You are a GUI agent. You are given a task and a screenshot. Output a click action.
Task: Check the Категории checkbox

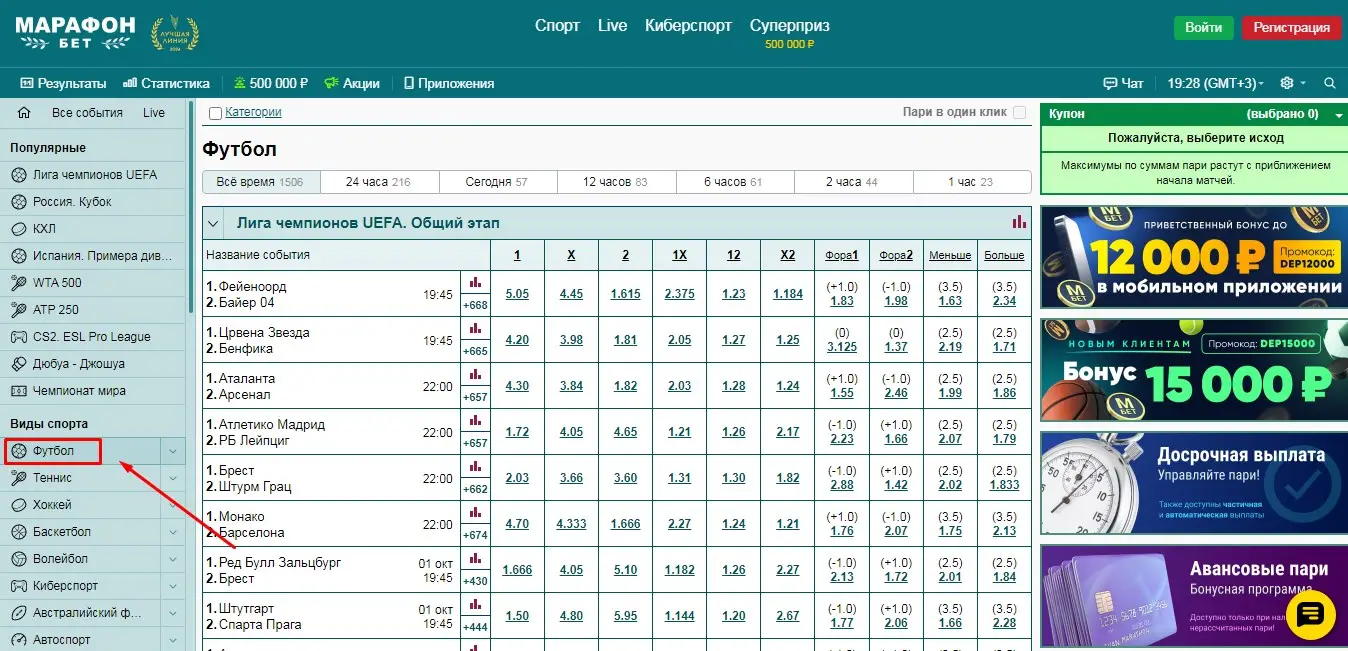pos(214,111)
